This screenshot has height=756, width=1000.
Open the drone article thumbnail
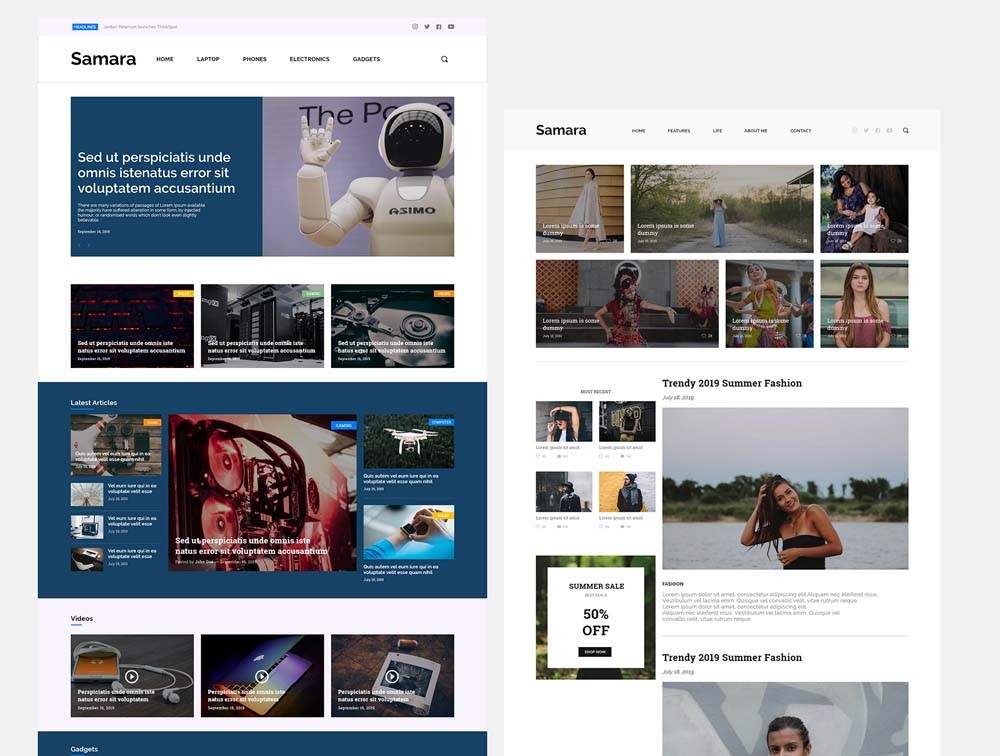click(408, 442)
